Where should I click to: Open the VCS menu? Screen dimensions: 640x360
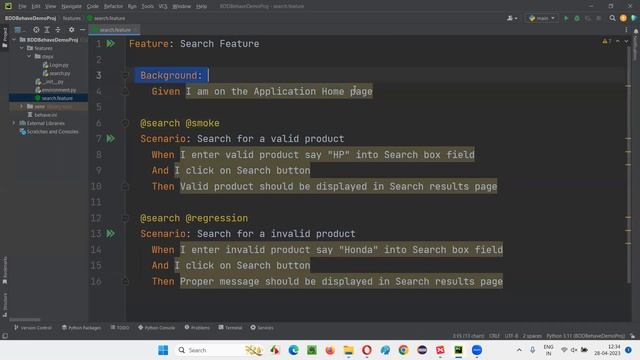click(x=163, y=6)
